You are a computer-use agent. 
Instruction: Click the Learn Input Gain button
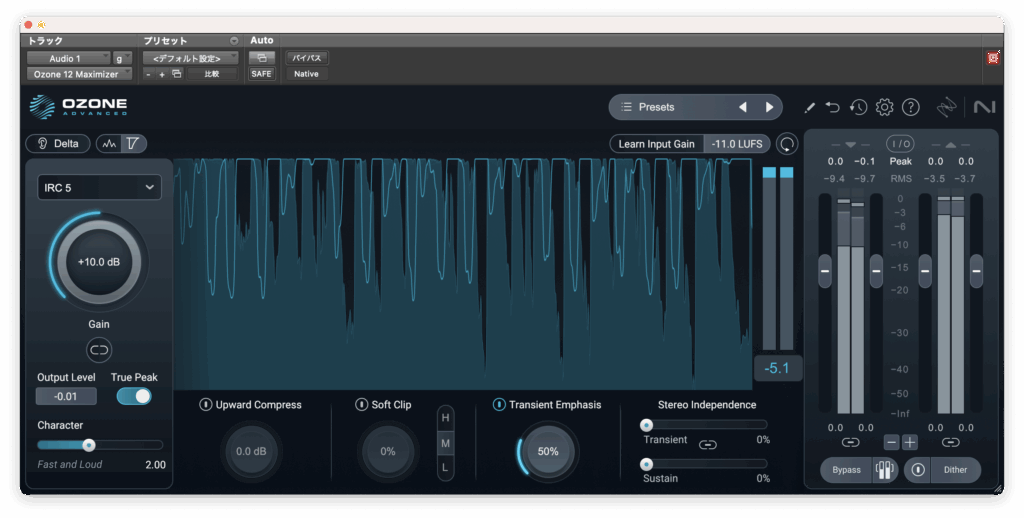pyautogui.click(x=656, y=144)
